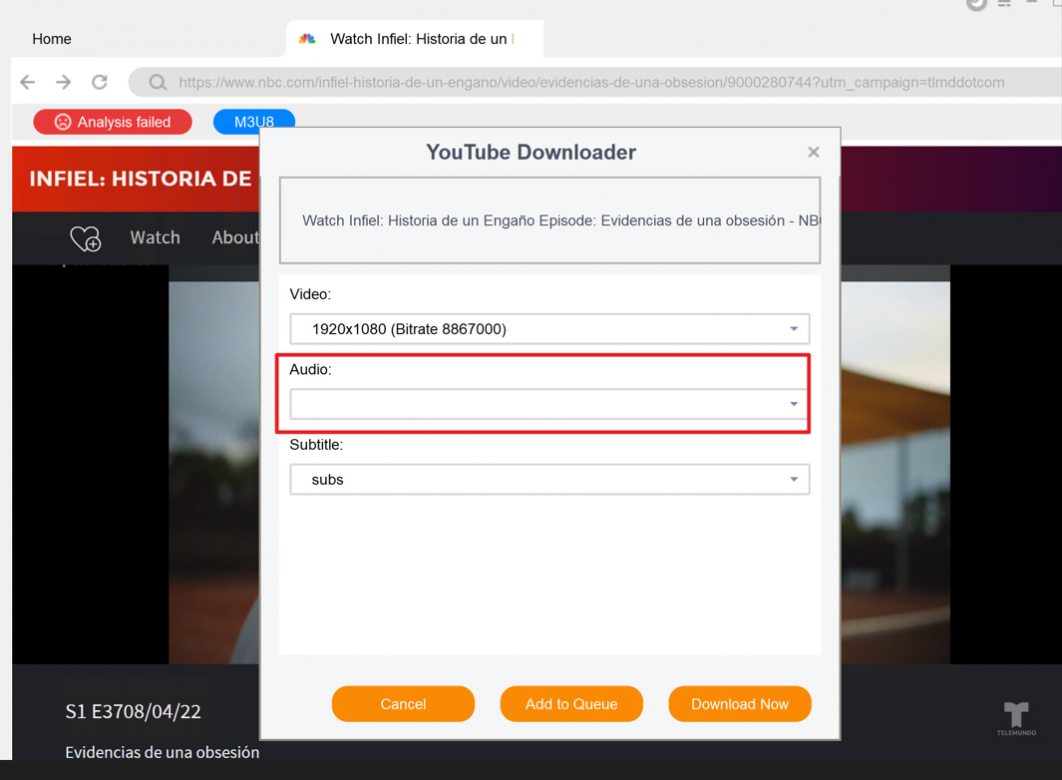The width and height of the screenshot is (1062, 780).
Task: Click the heart-plus favorite icon
Action: tap(85, 238)
